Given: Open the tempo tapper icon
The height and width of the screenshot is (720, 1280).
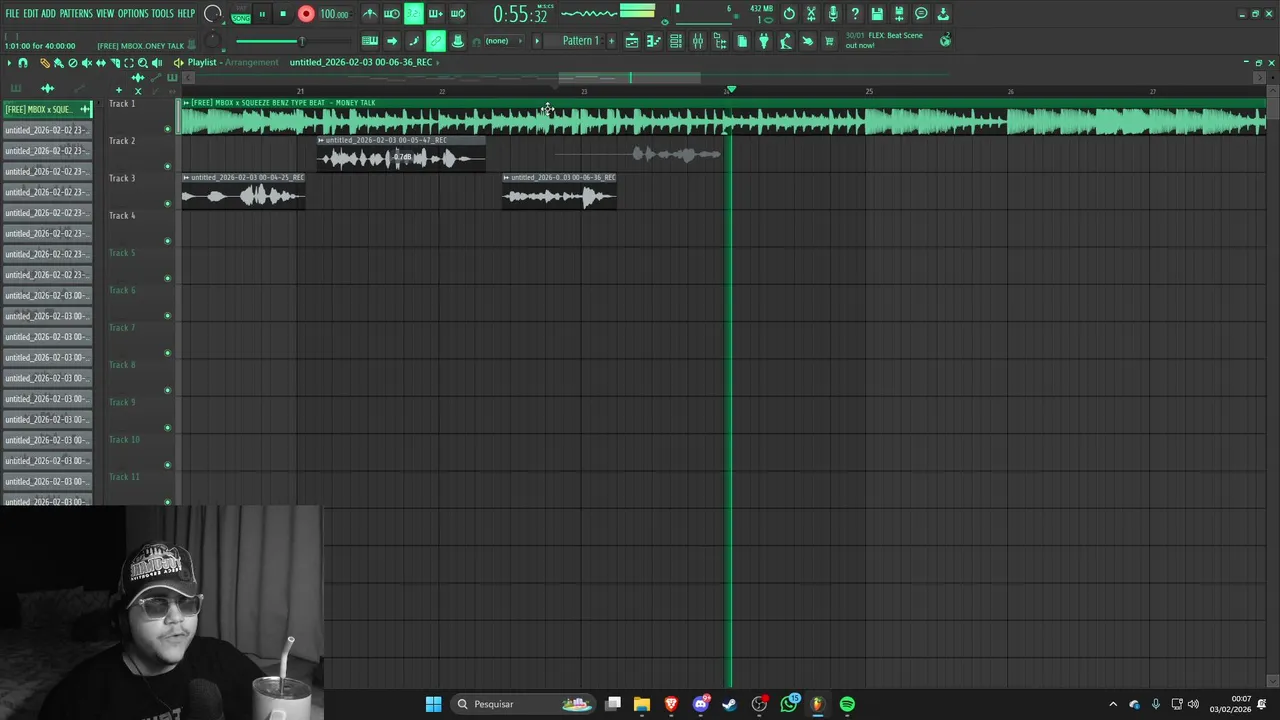Looking at the screenshot, I should [786, 41].
